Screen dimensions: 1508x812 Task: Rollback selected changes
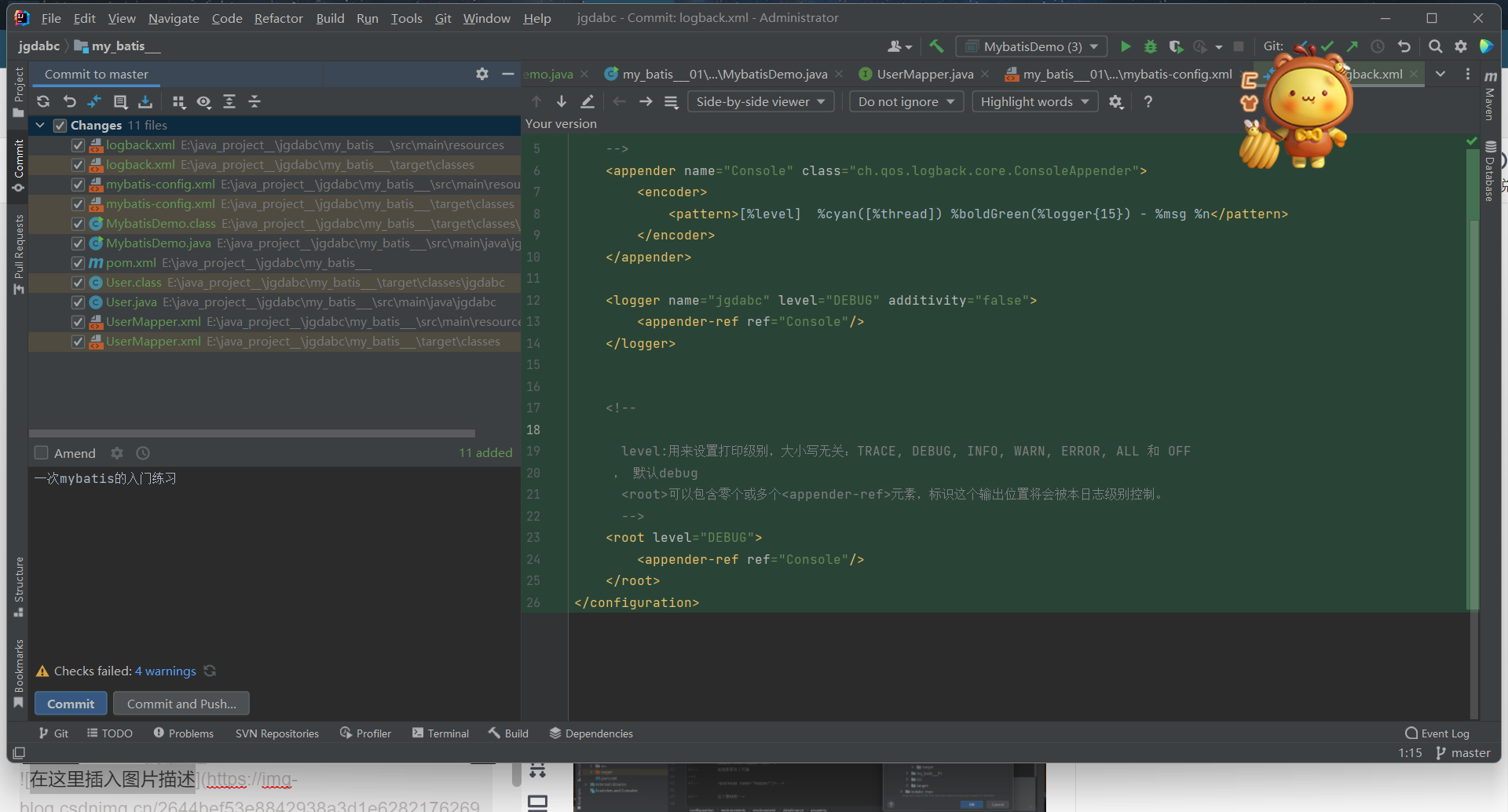pyautogui.click(x=69, y=101)
